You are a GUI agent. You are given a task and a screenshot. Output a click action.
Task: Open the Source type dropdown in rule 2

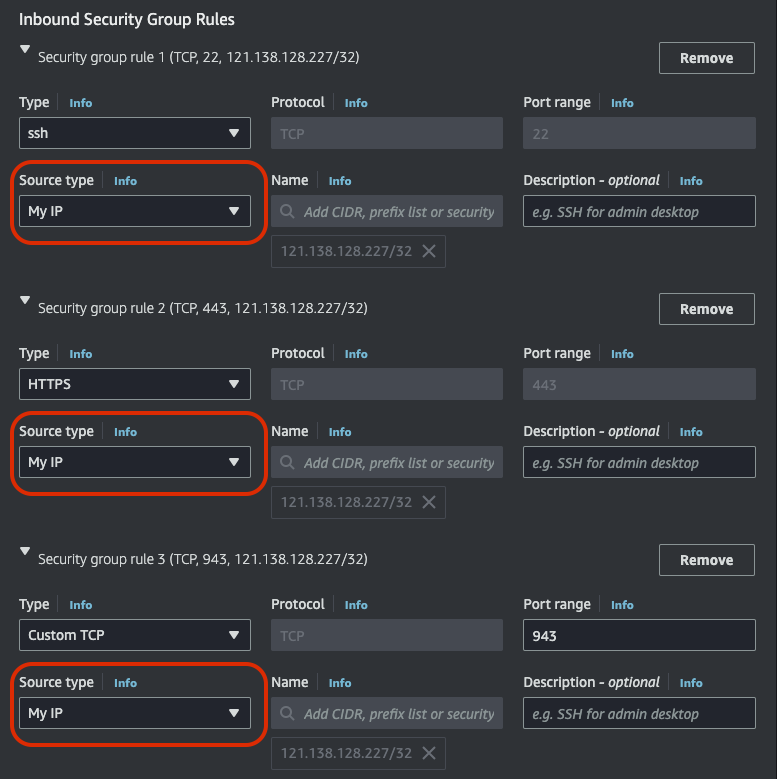click(x=135, y=462)
